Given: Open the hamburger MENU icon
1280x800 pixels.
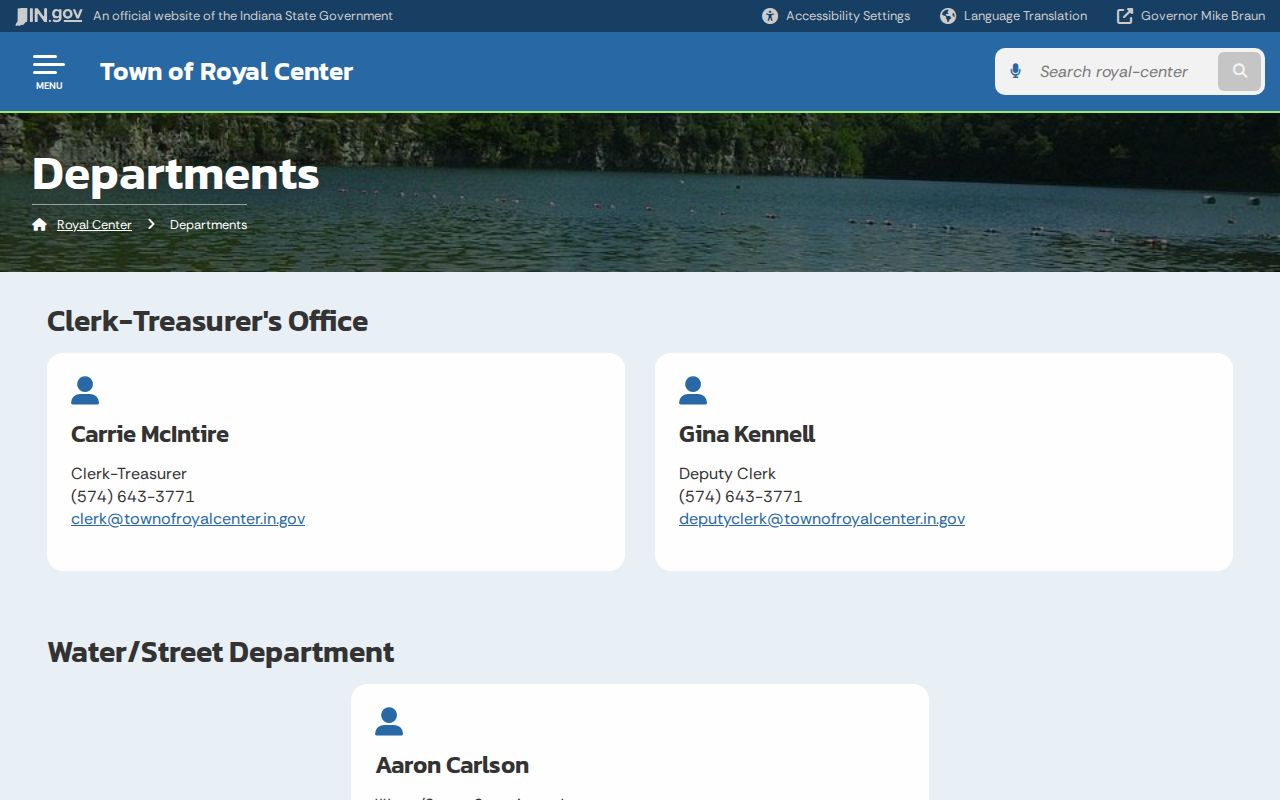Looking at the screenshot, I should tap(48, 72).
